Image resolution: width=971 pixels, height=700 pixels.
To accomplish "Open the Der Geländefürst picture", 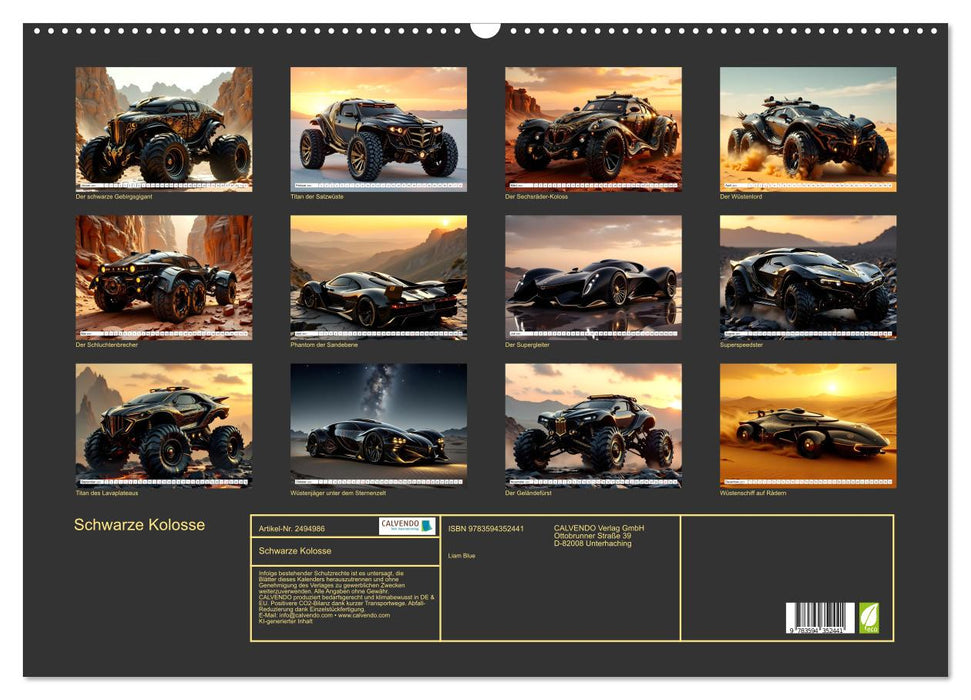I will pos(593,426).
